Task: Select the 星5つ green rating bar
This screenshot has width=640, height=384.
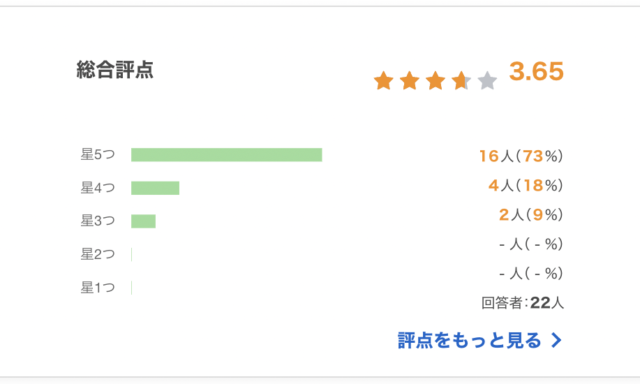Action: point(227,155)
